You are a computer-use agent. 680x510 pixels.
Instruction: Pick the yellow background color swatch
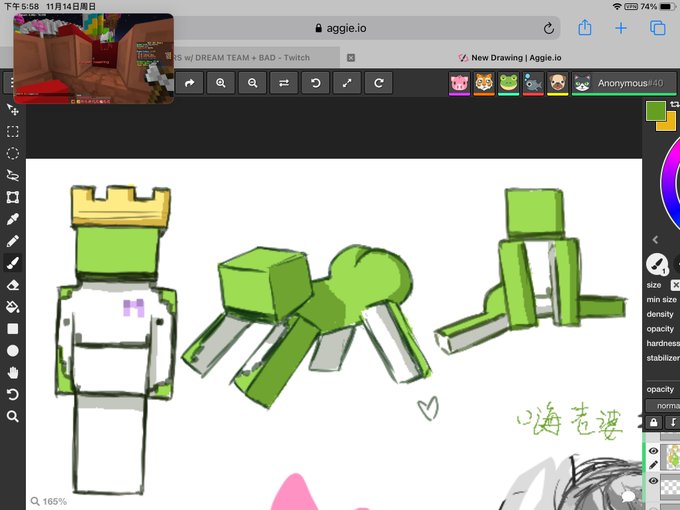[669, 124]
